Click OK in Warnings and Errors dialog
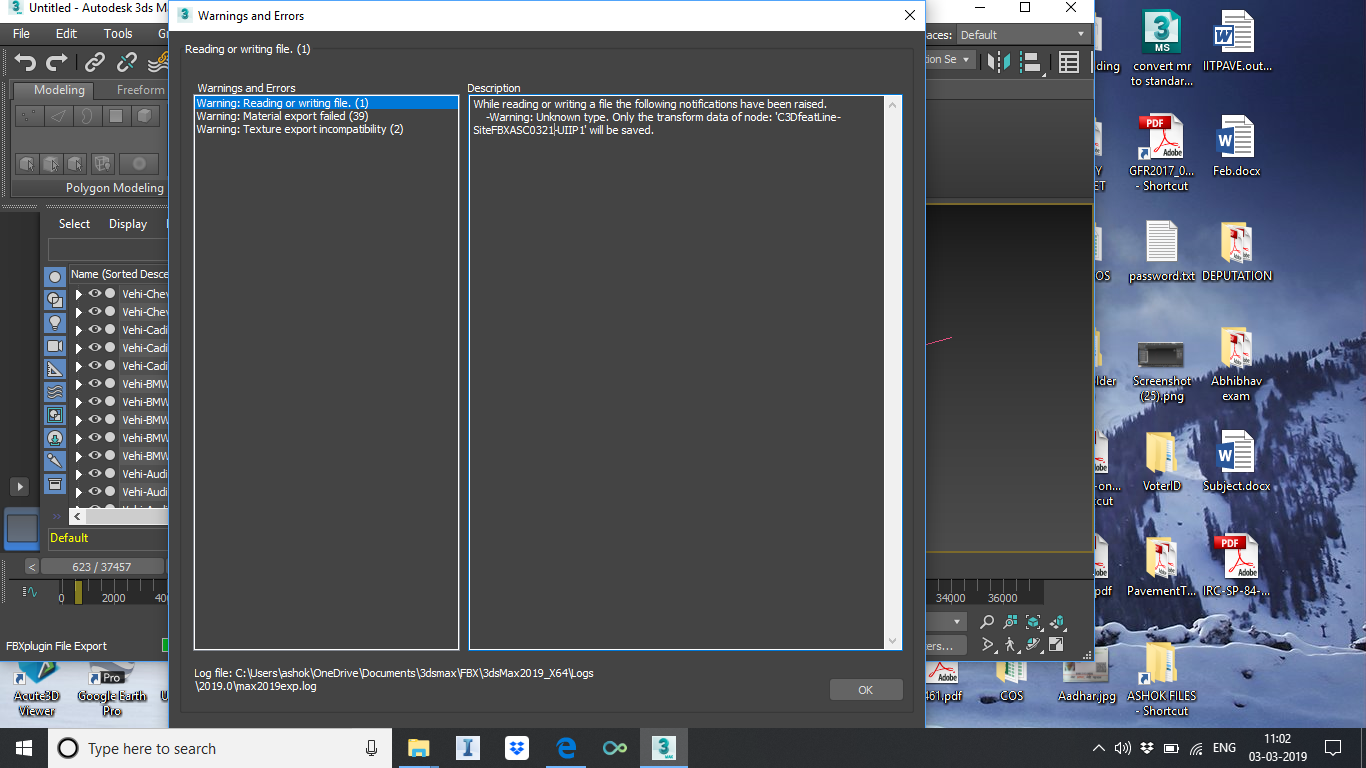The height and width of the screenshot is (768, 1366). [866, 690]
